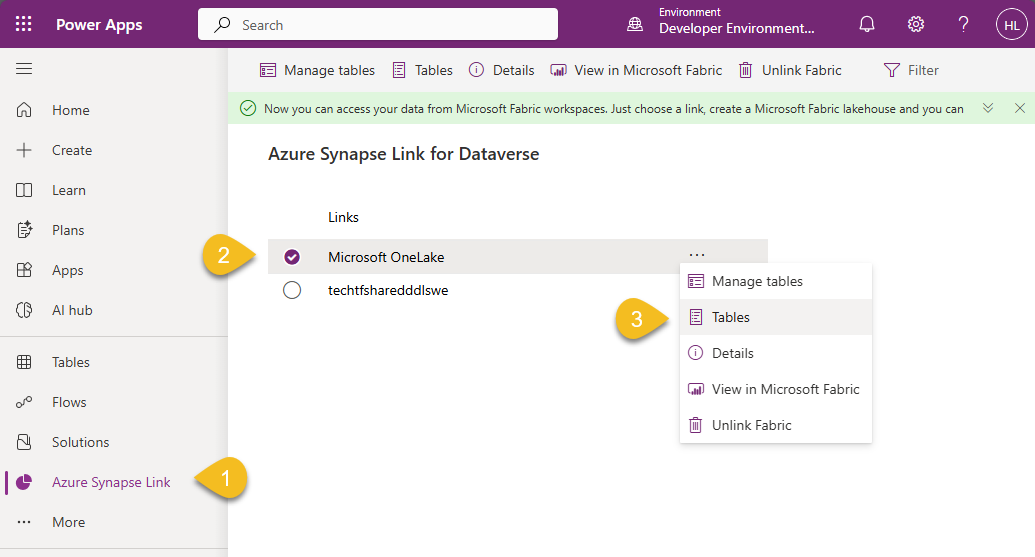The height and width of the screenshot is (557, 1035).
Task: Dismiss the Microsoft Fabric notification banner
Action: click(x=1020, y=108)
